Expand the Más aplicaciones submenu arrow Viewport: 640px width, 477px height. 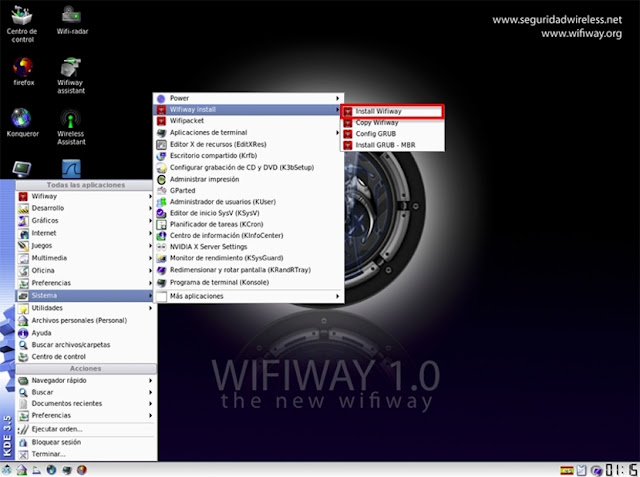pyautogui.click(x=338, y=296)
